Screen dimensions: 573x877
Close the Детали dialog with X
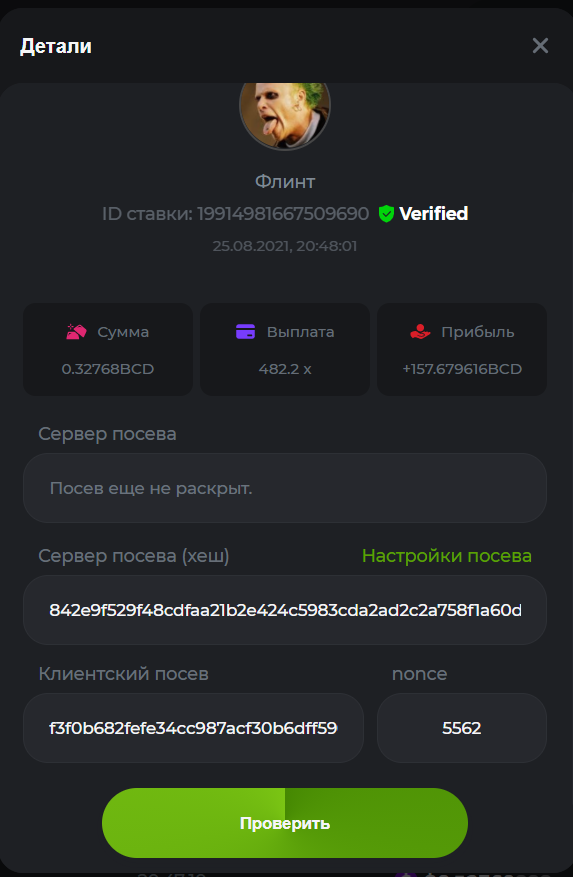[x=540, y=46]
